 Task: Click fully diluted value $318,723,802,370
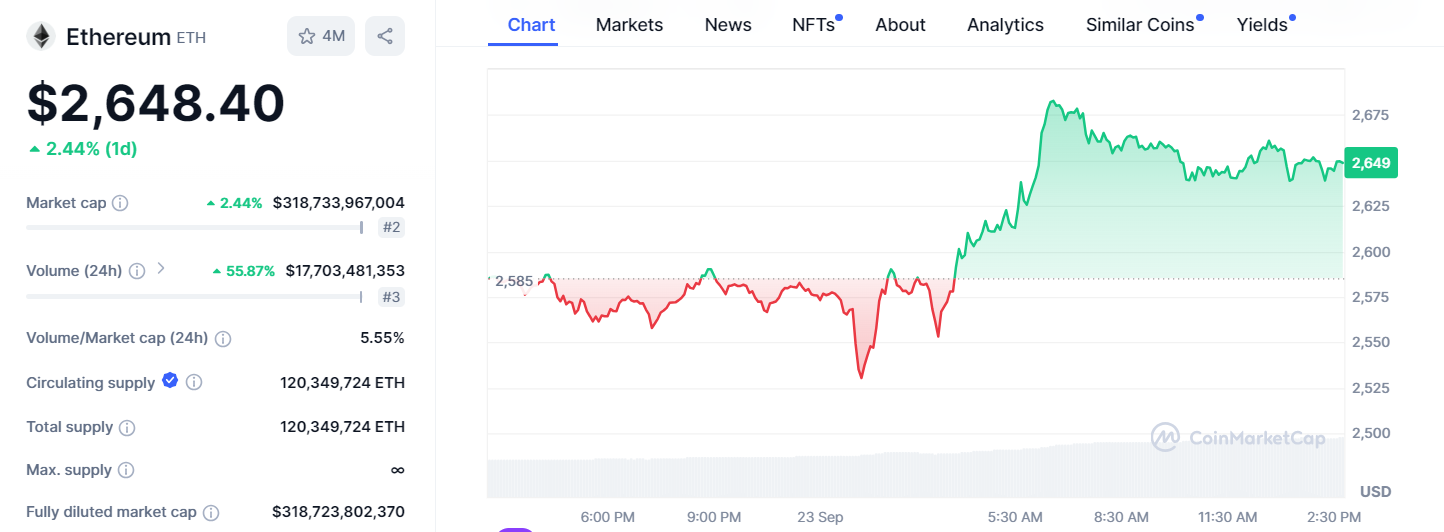[x=339, y=512]
